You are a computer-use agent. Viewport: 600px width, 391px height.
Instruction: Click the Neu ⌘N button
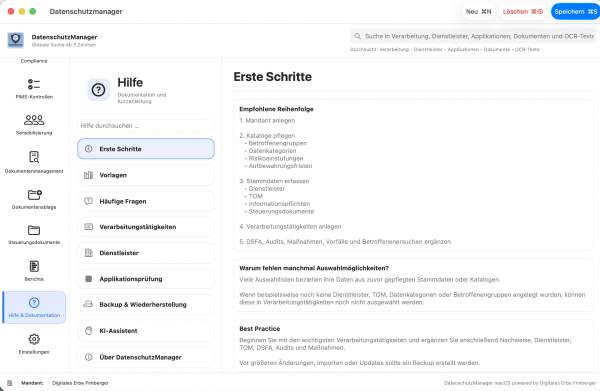pos(478,11)
